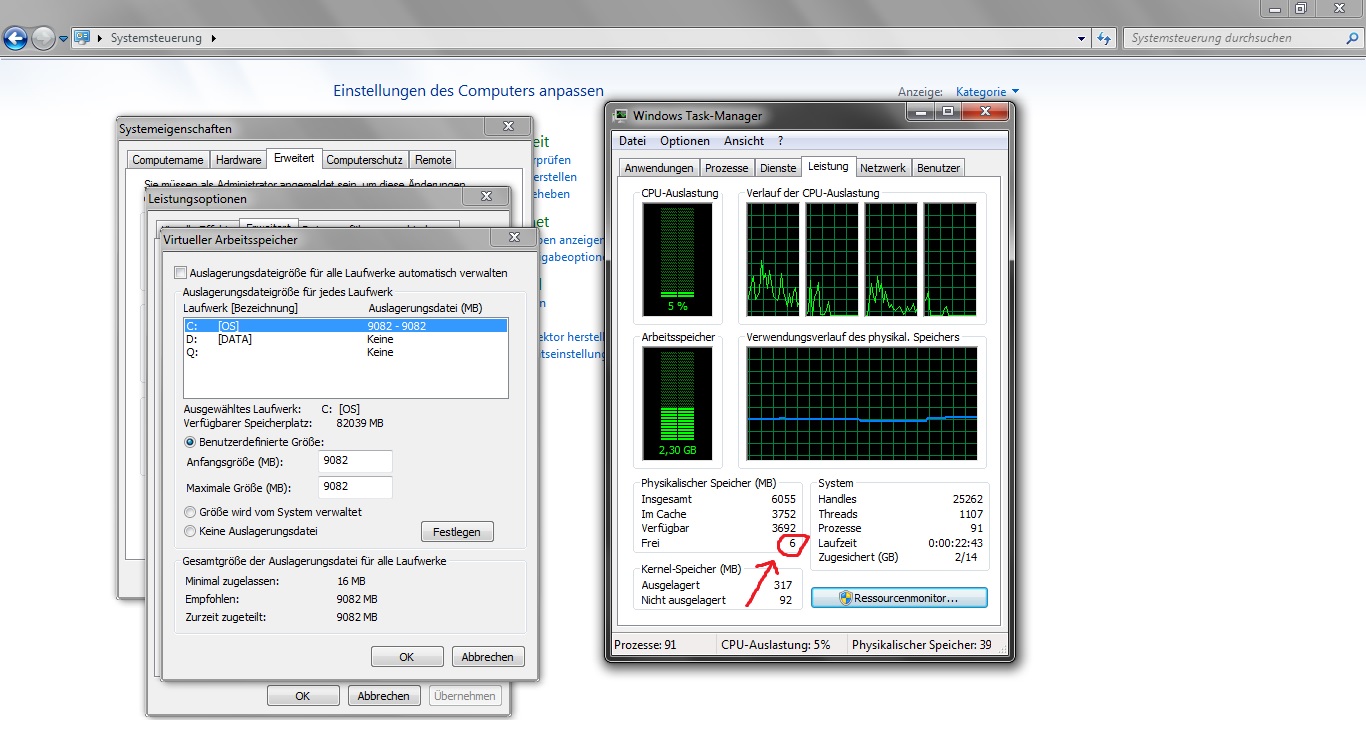Click the Task Manager title bar icon
This screenshot has width=1366, height=734.
(x=621, y=116)
